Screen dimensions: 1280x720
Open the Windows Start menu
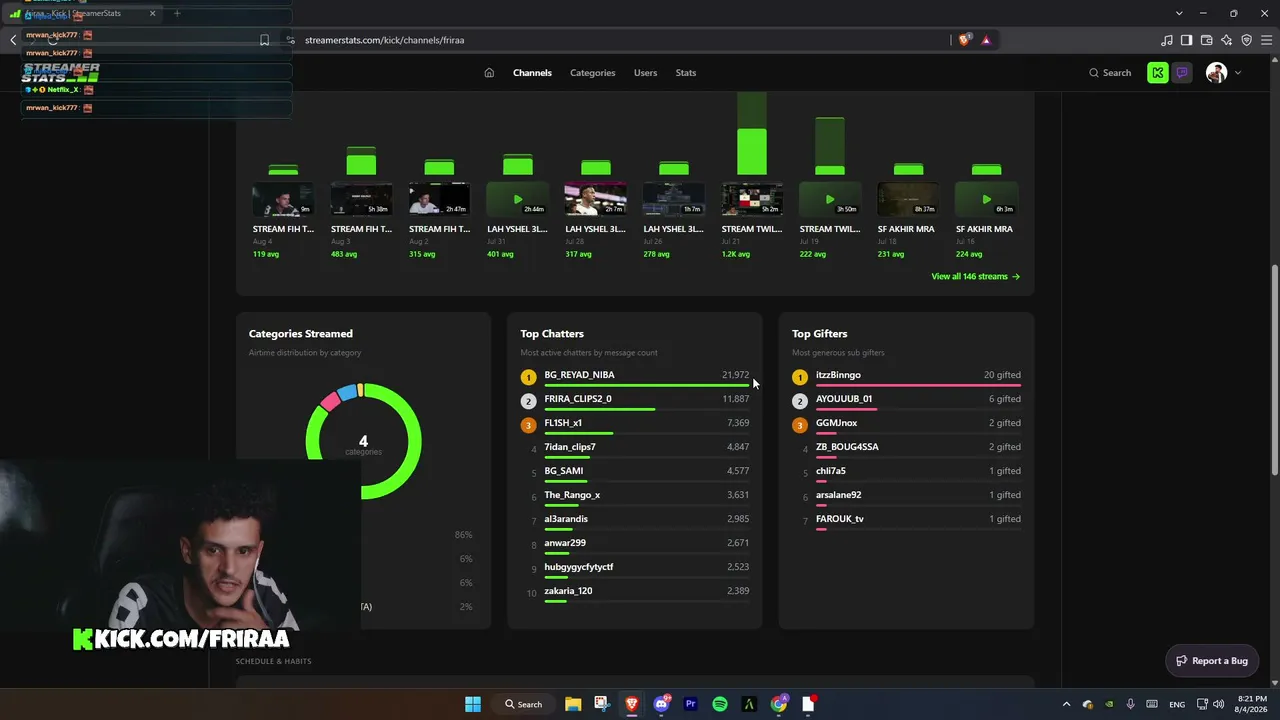[473, 704]
